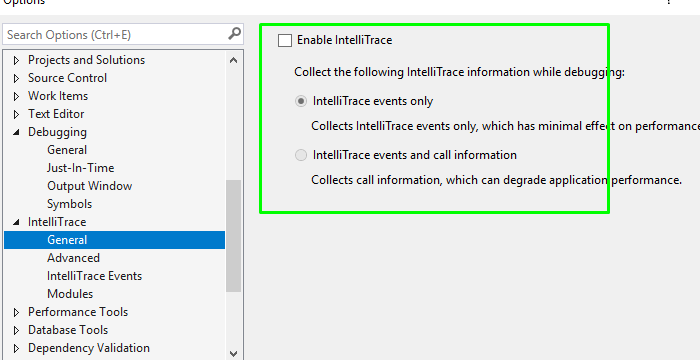The height and width of the screenshot is (360, 700).
Task: Open General under Debugging
Action: coord(67,150)
